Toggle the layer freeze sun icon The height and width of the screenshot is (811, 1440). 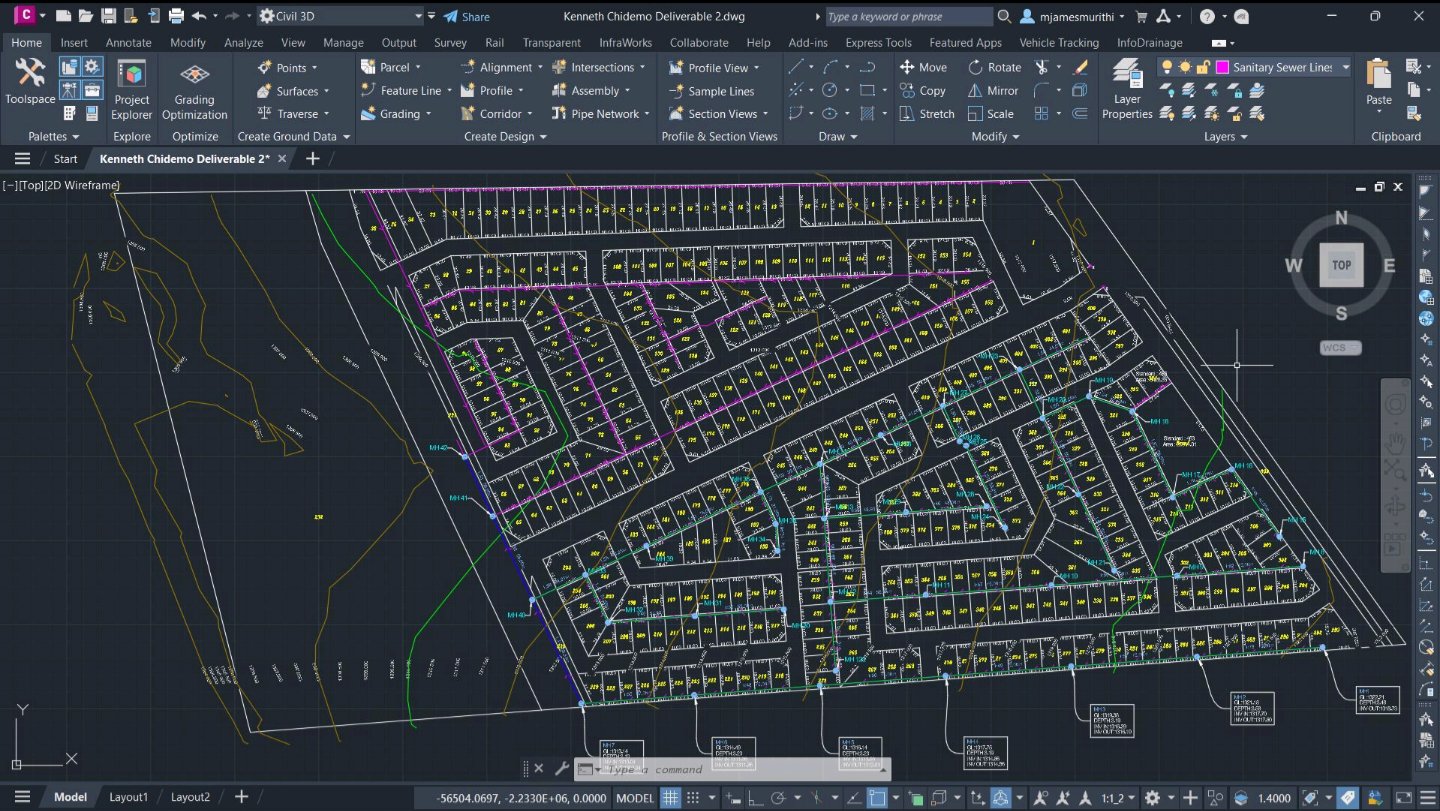point(1185,67)
